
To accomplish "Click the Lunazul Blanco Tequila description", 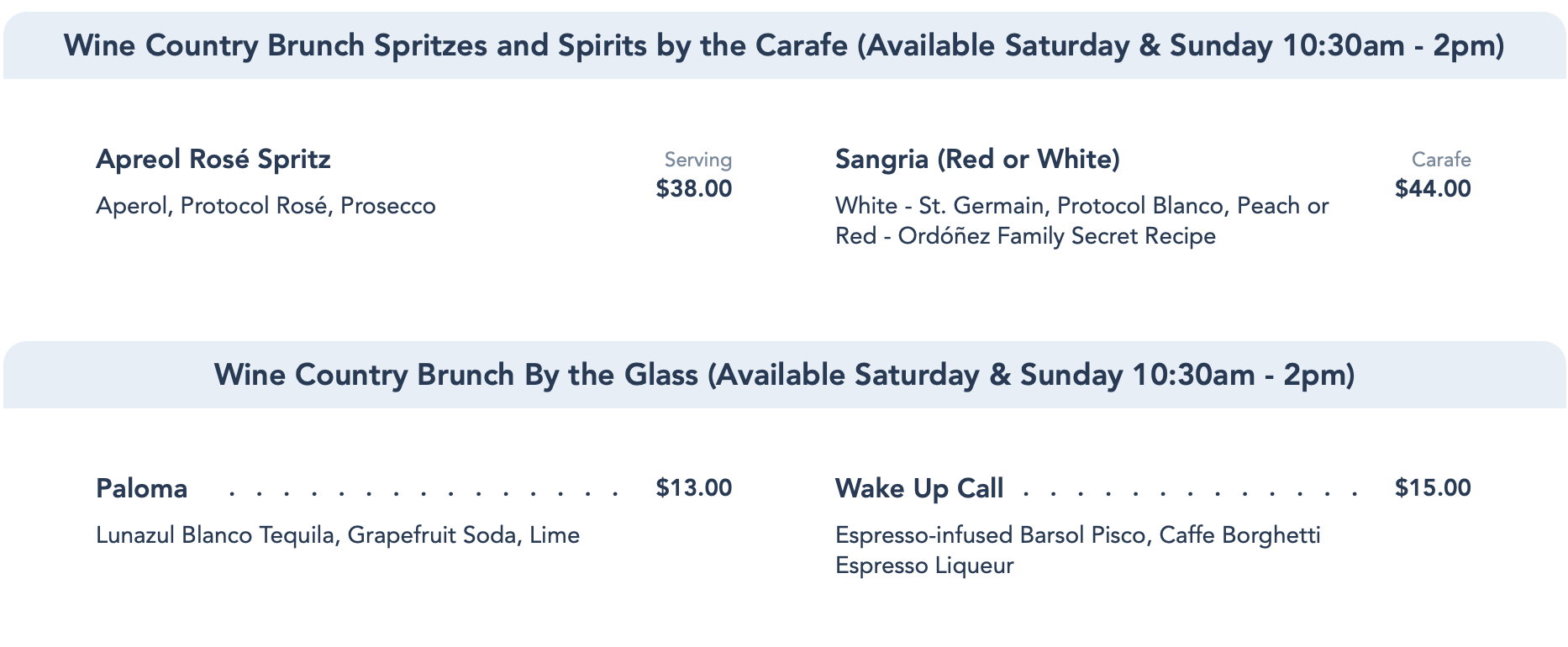I will click(338, 535).
